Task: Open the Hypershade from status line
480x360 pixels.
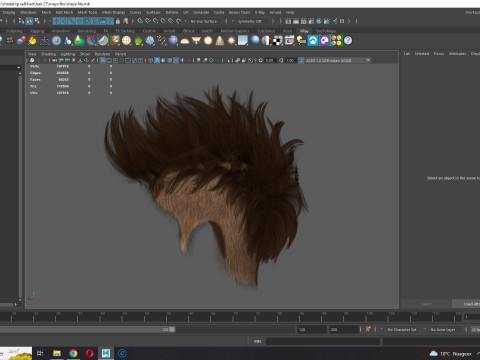Action: tap(319, 21)
